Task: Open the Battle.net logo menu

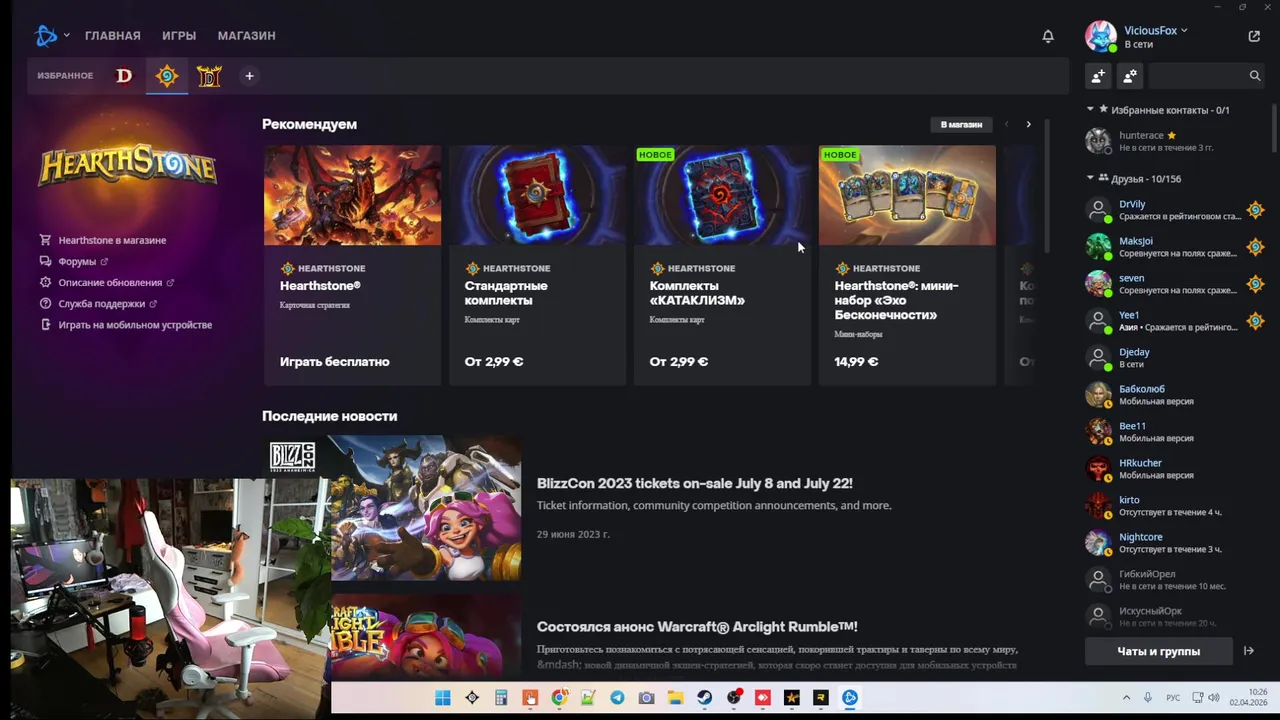Action: click(46, 36)
